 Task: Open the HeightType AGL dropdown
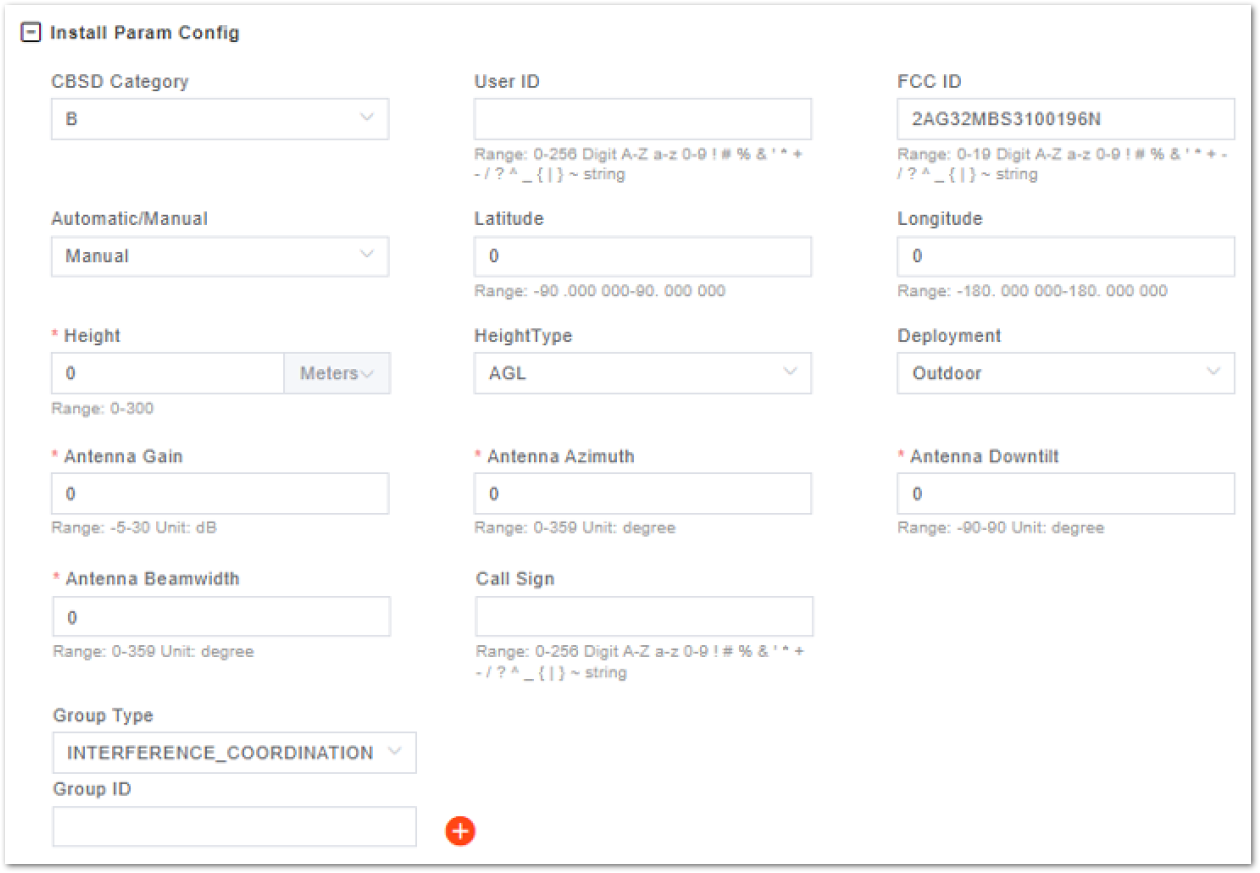pos(643,373)
